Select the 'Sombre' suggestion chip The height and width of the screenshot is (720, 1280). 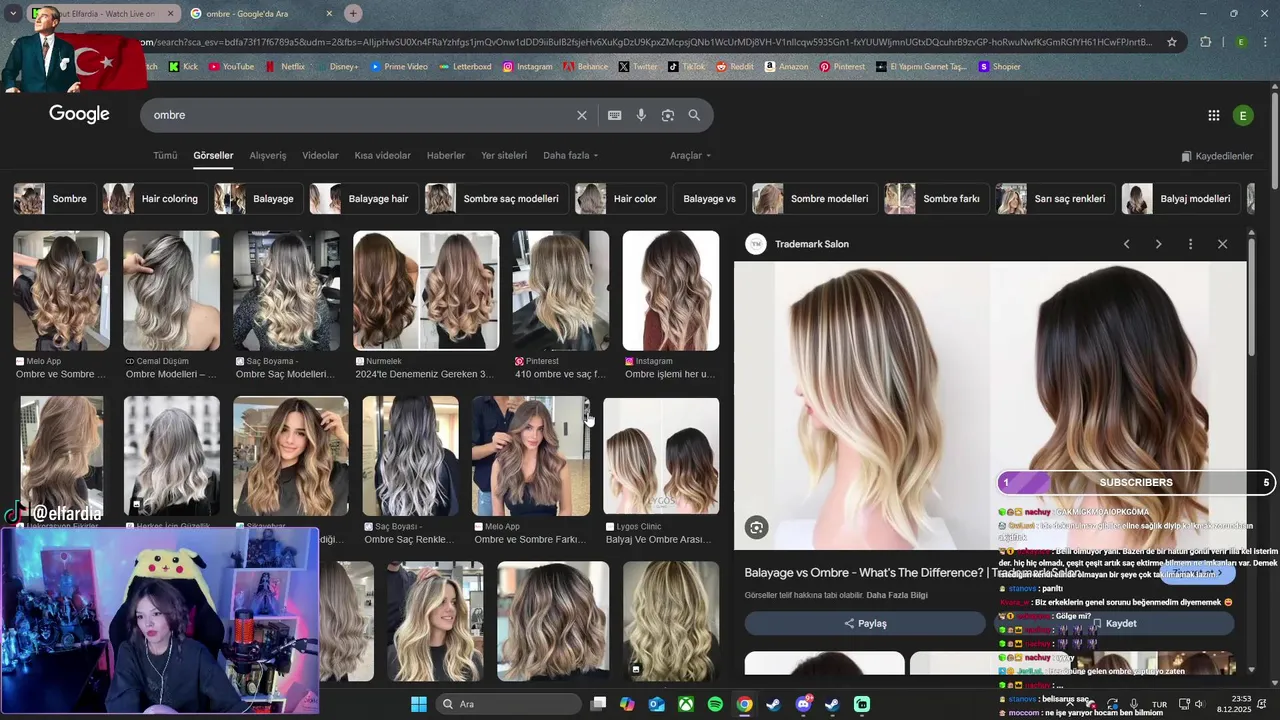[x=55, y=199]
